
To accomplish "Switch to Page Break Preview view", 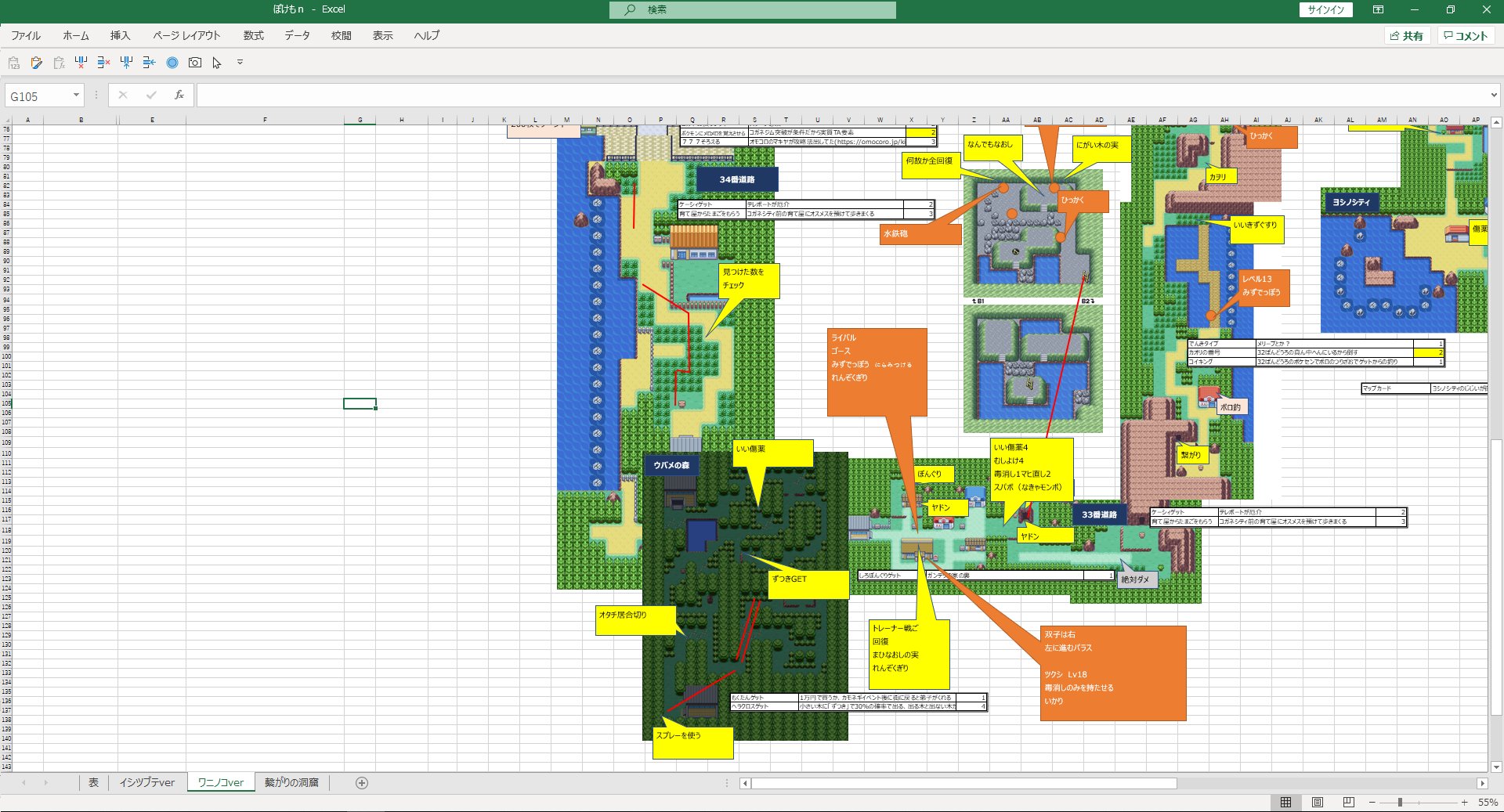I will click(x=1348, y=803).
